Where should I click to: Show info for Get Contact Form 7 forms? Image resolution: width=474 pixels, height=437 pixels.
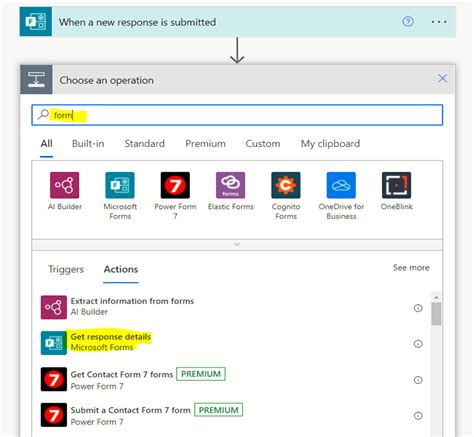pos(418,380)
